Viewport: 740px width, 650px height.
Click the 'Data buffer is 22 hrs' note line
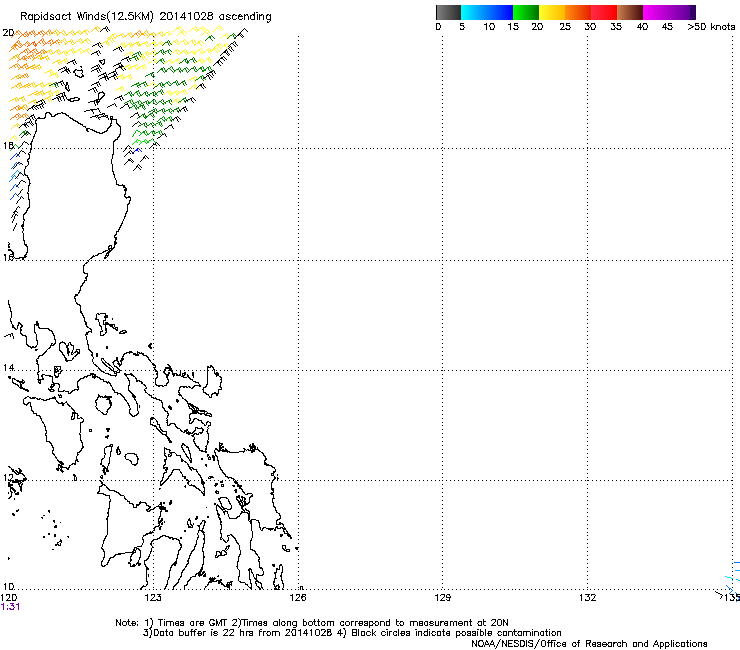click(x=352, y=633)
